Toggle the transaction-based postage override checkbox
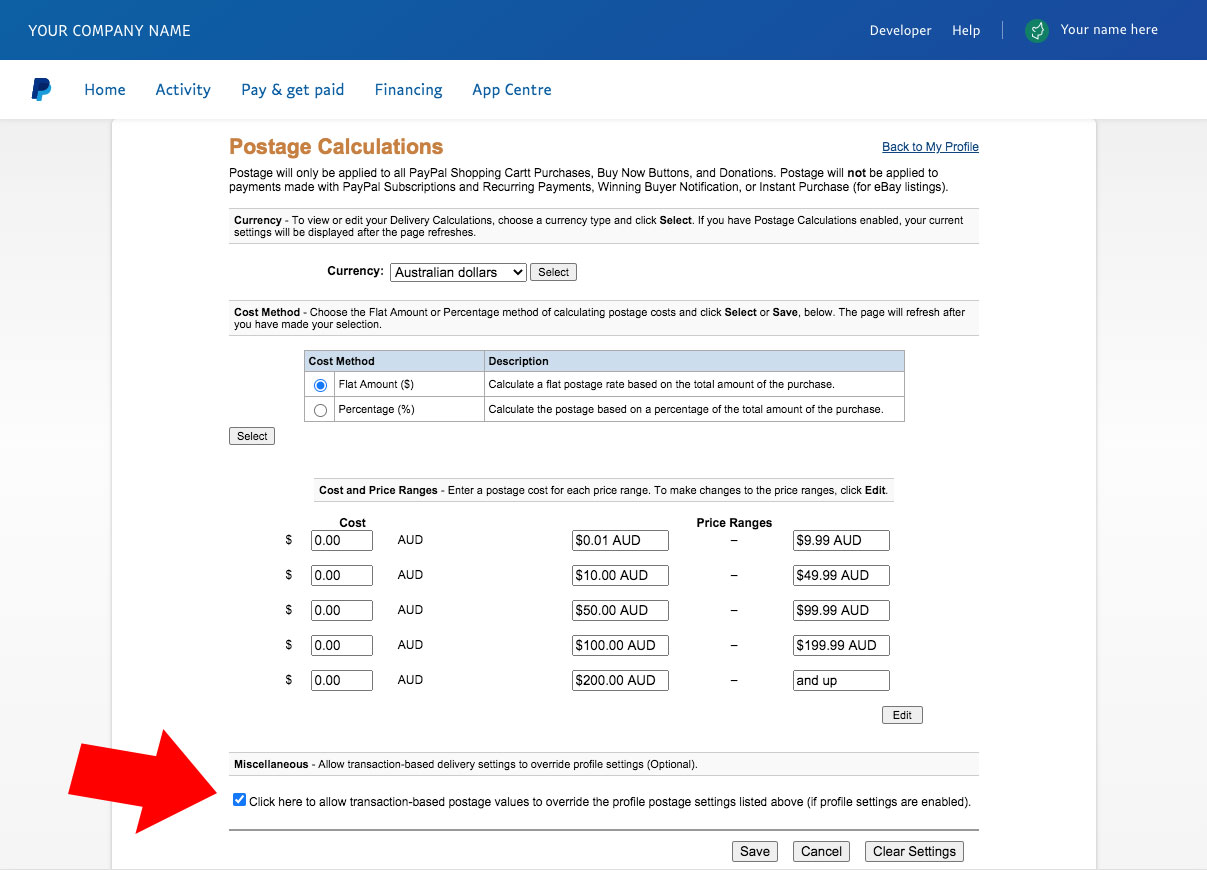1207x870 pixels. click(239, 800)
